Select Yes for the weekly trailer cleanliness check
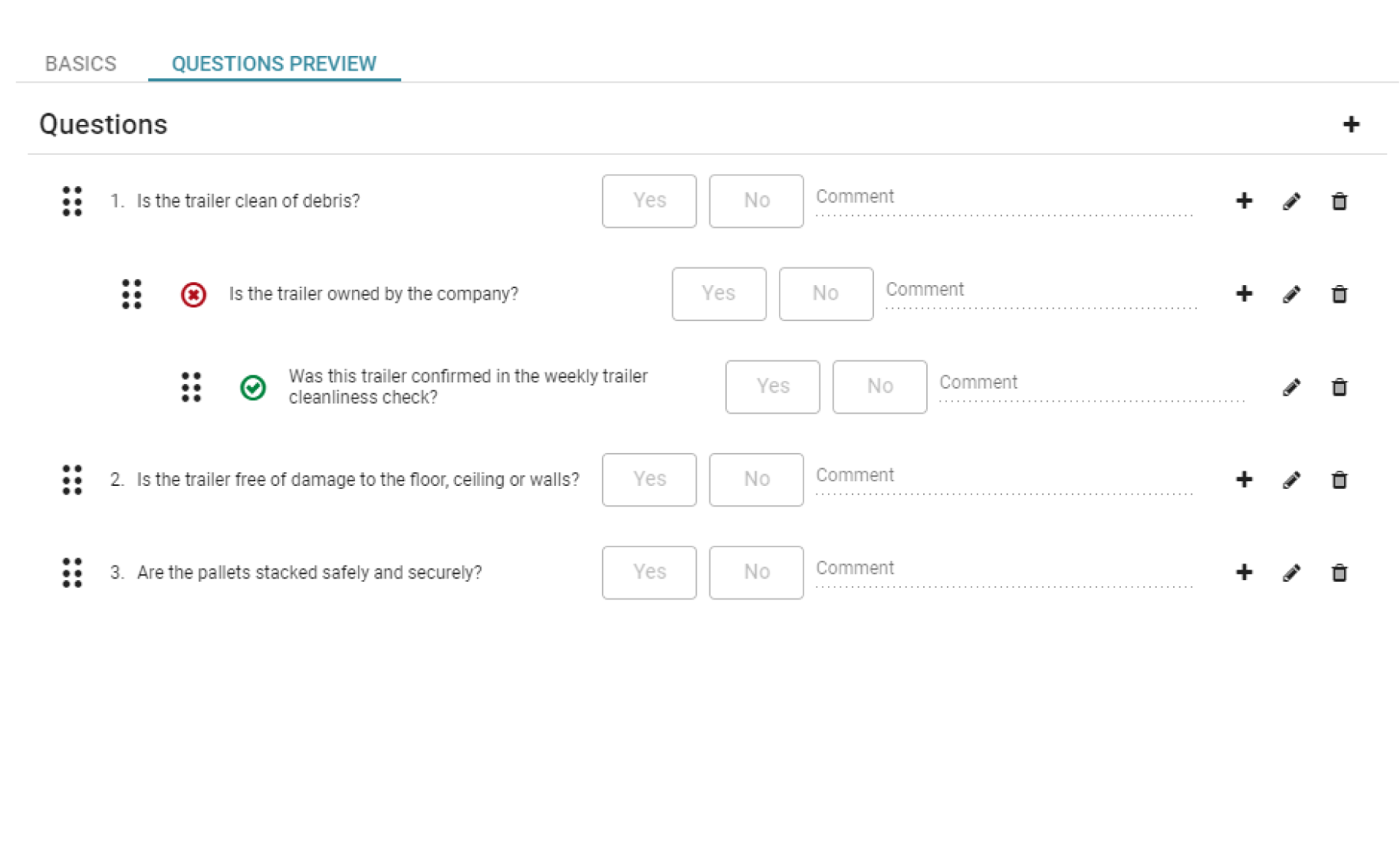 point(772,386)
